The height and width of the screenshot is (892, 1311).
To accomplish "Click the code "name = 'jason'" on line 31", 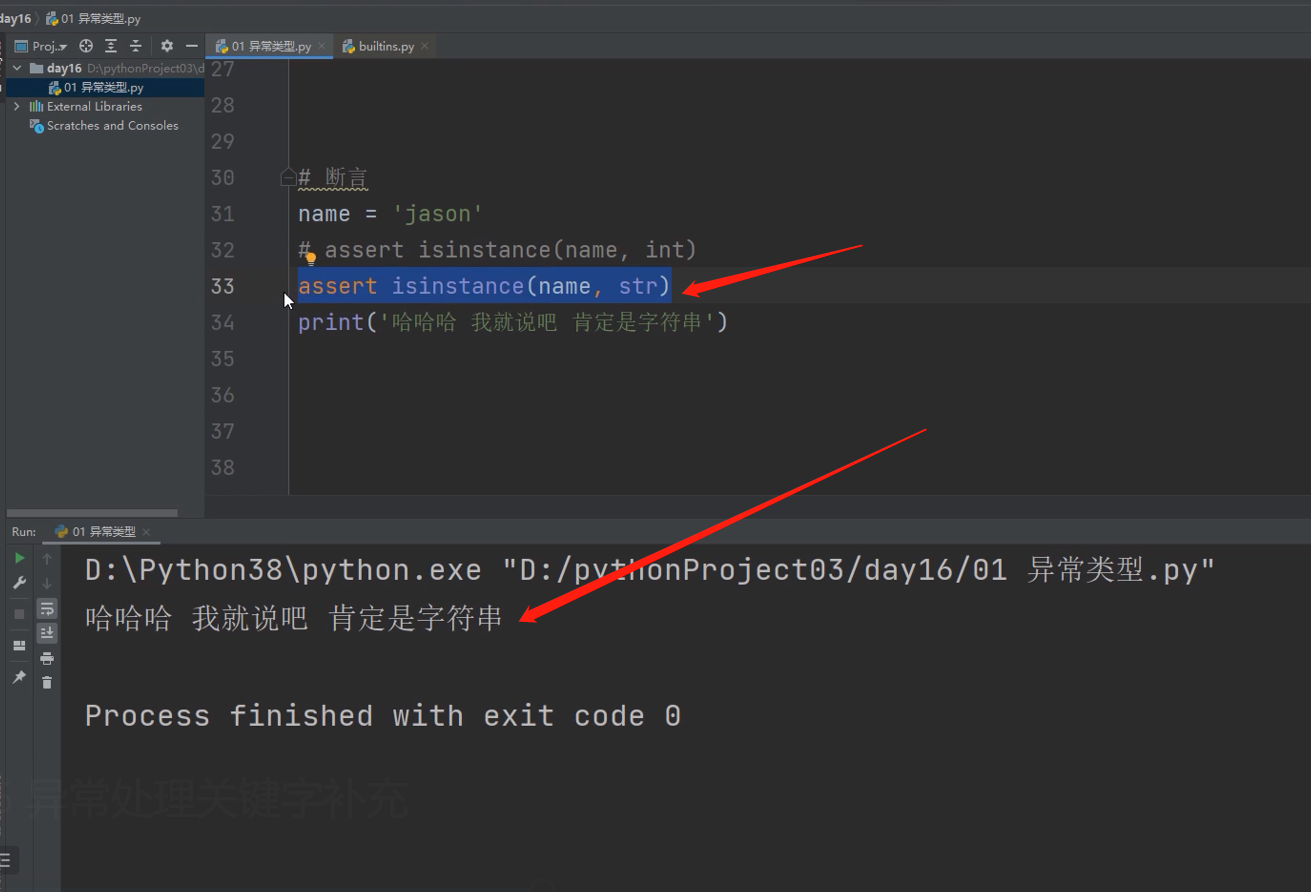I will click(x=391, y=214).
